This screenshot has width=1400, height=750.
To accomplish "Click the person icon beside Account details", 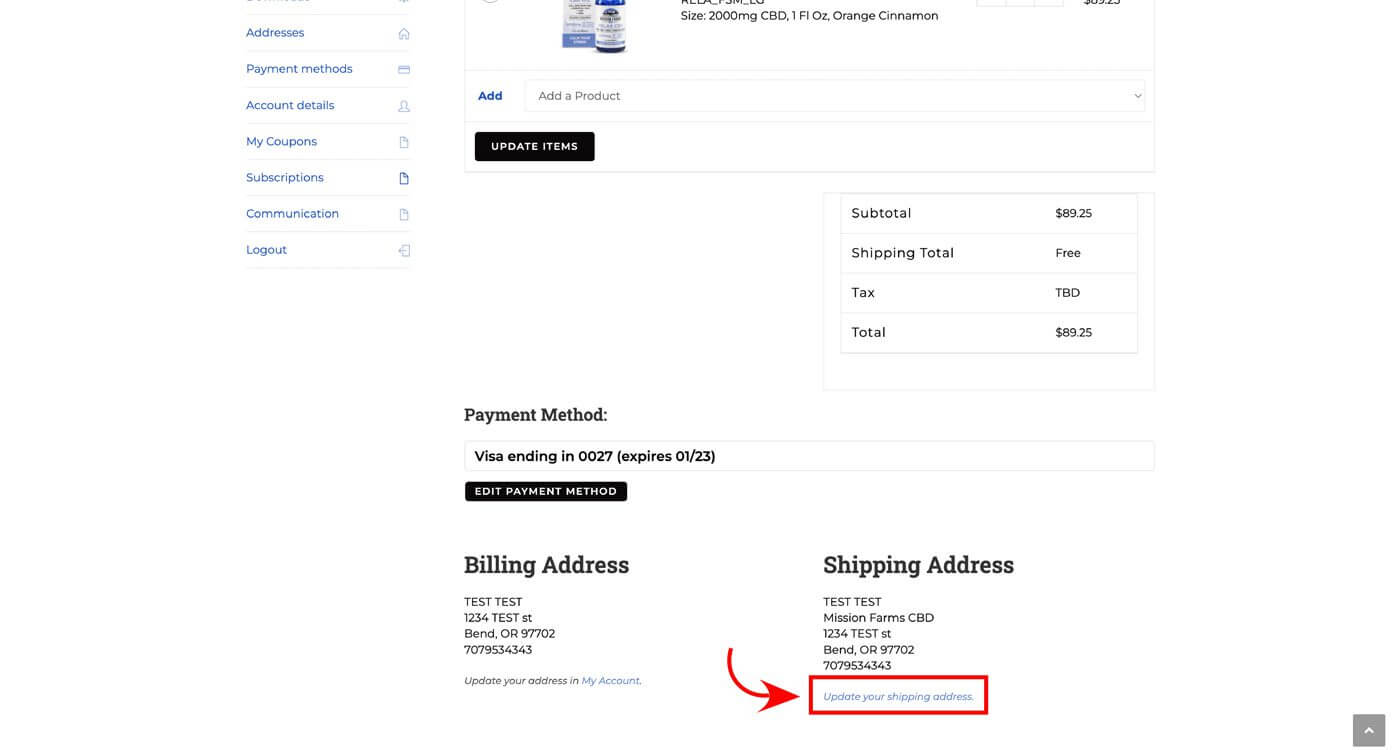I will click(x=404, y=106).
